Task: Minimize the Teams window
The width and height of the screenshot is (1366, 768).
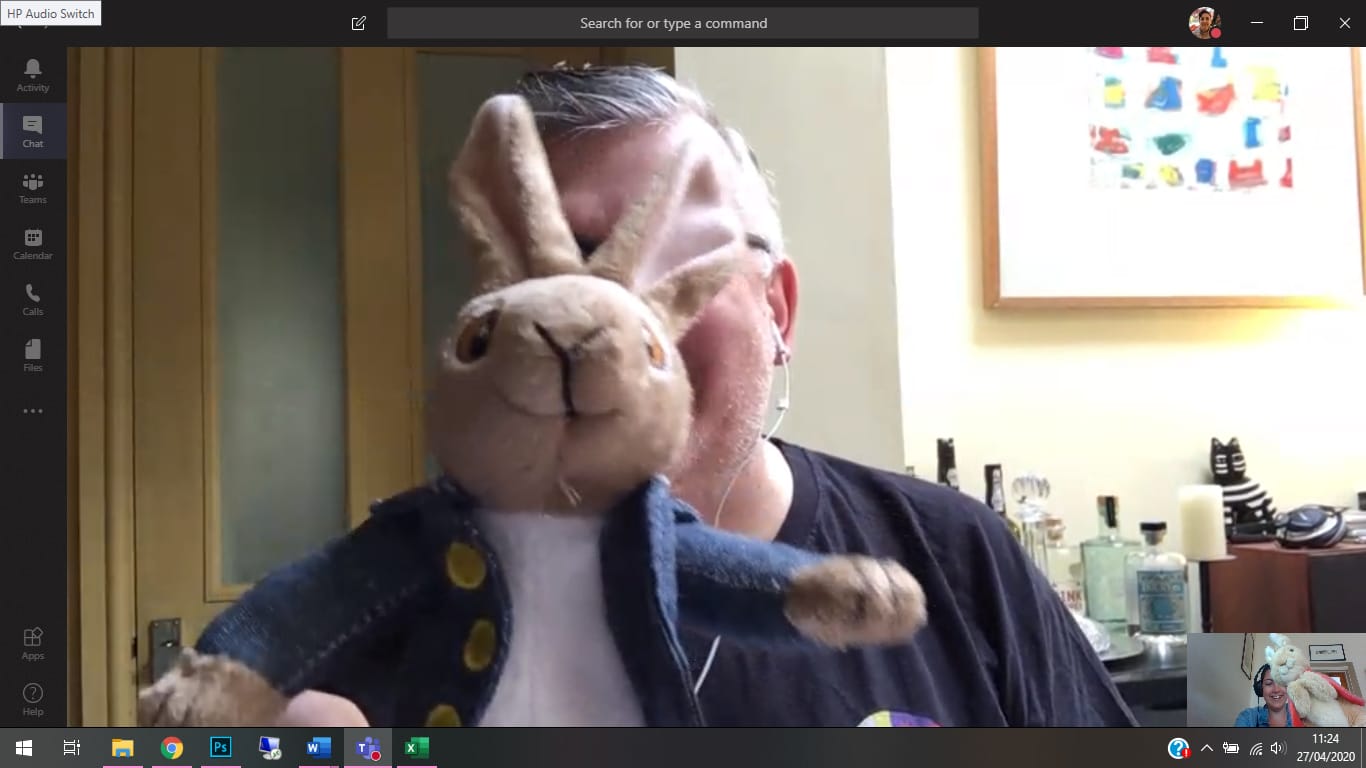Action: coord(1257,23)
